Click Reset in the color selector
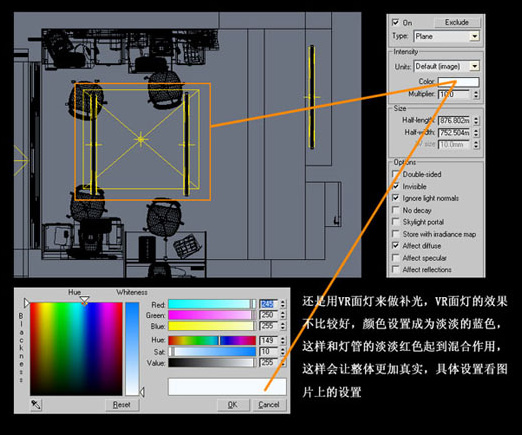 tap(122, 405)
